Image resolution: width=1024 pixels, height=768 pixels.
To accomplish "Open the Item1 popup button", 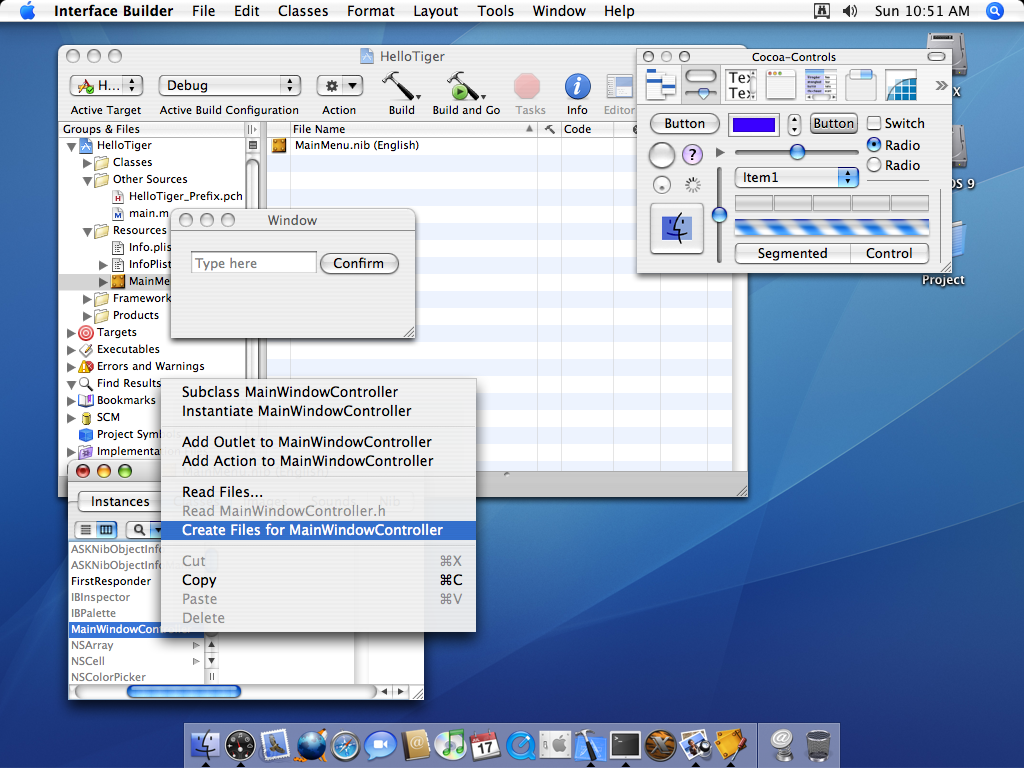I will click(796, 177).
